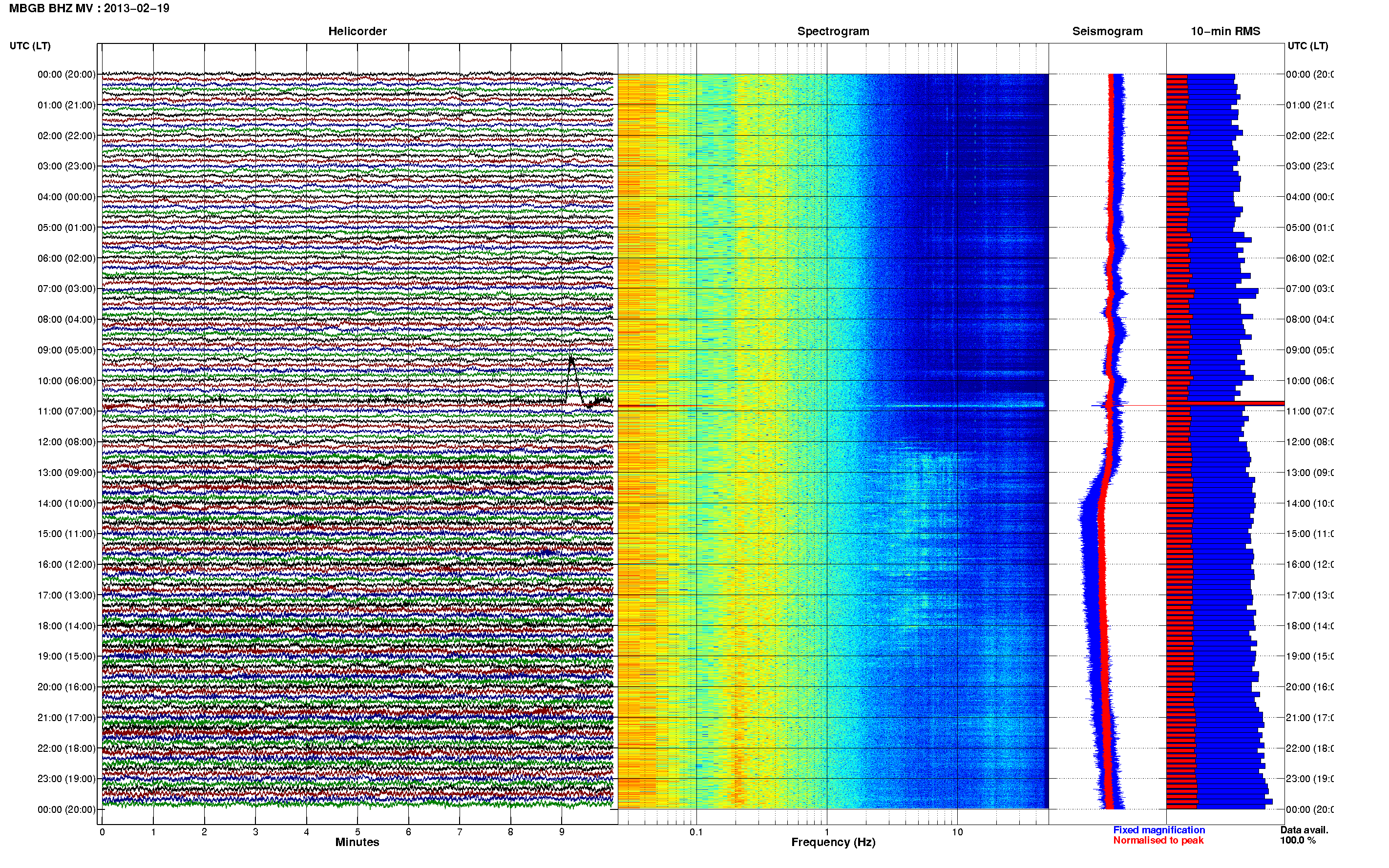Click the left '10:00 (06:00)' time label

[x=66, y=381]
